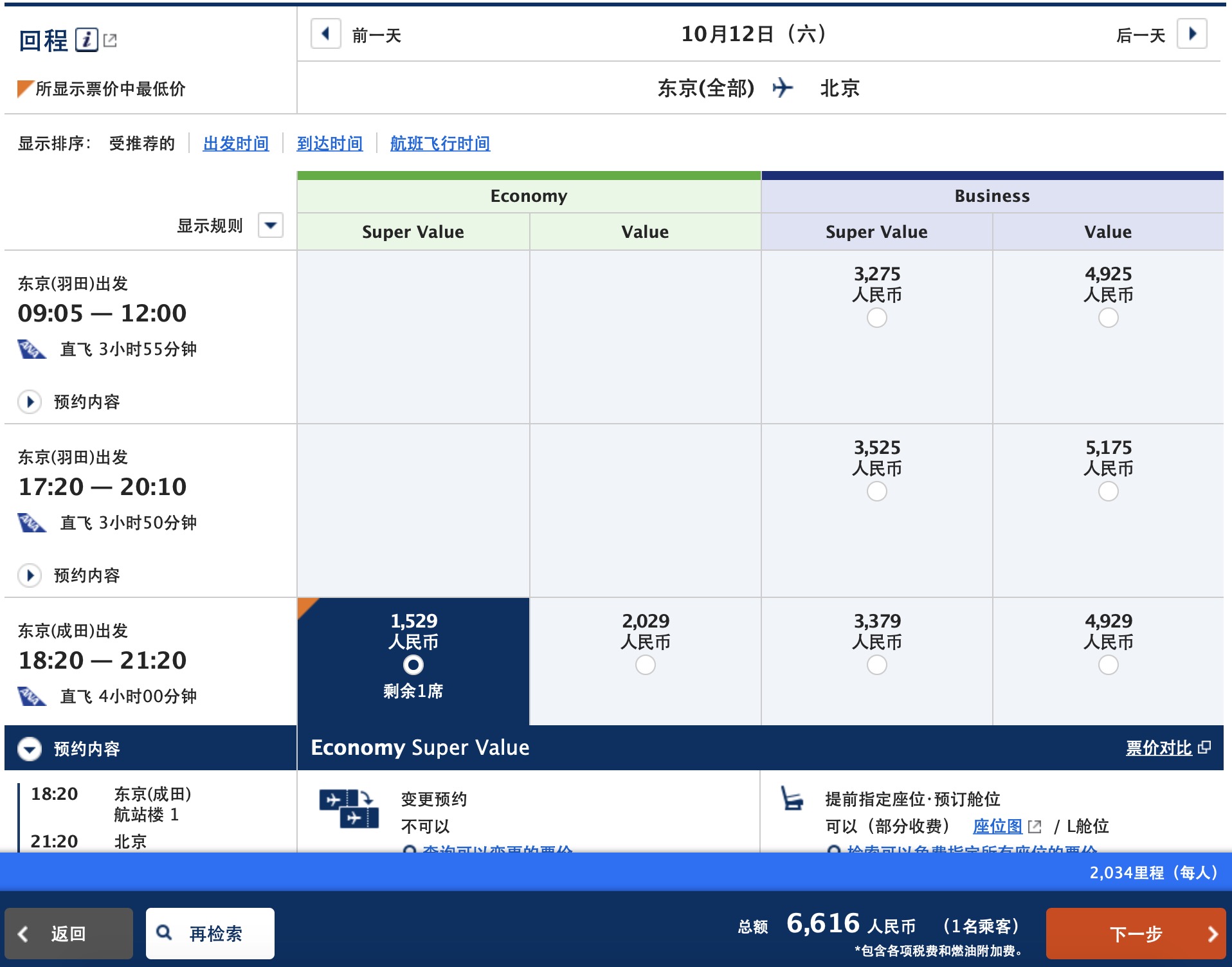Image resolution: width=1232 pixels, height=967 pixels.
Task: Sort by 受推荐的
Action: (141, 143)
